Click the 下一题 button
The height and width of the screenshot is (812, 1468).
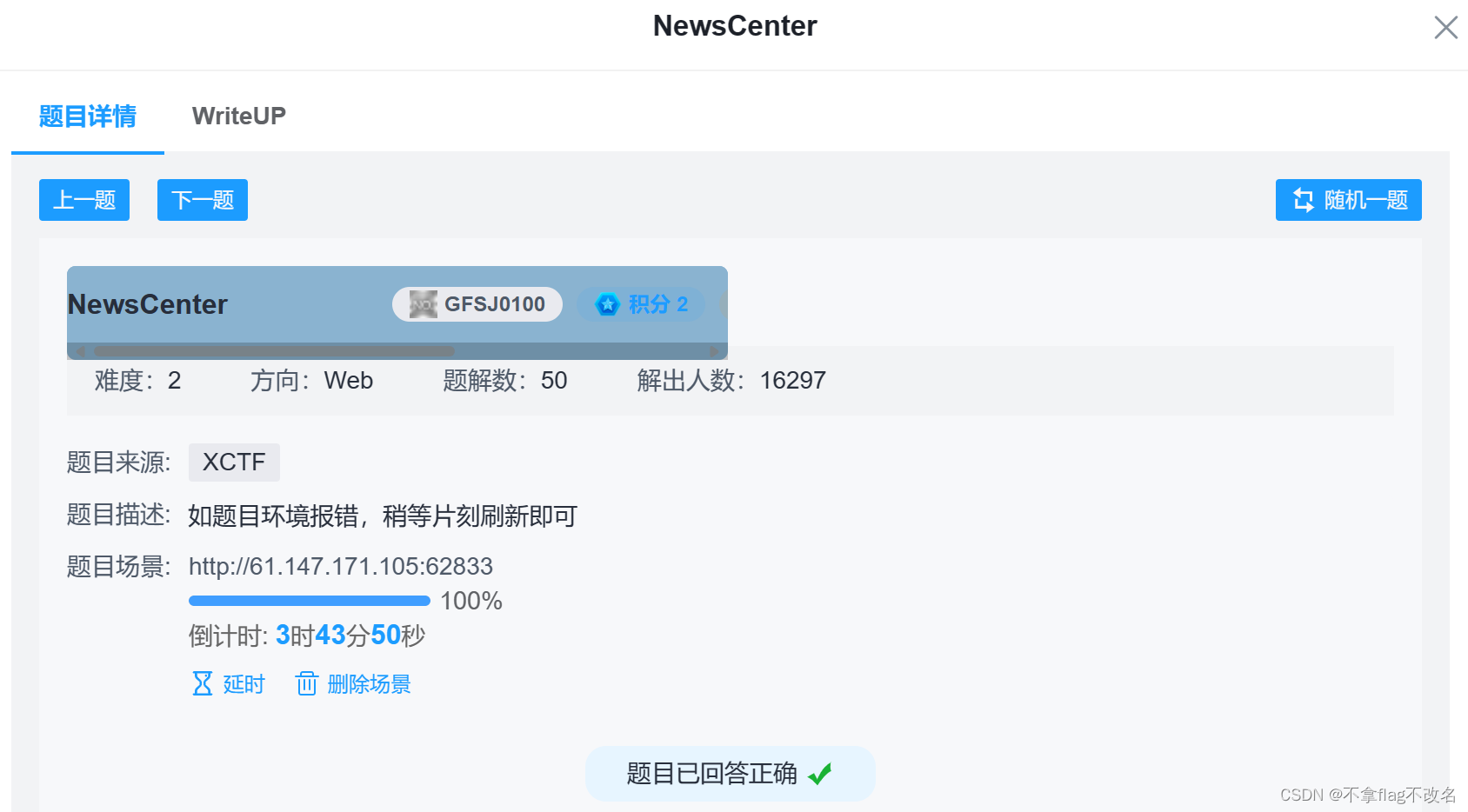[x=202, y=199]
